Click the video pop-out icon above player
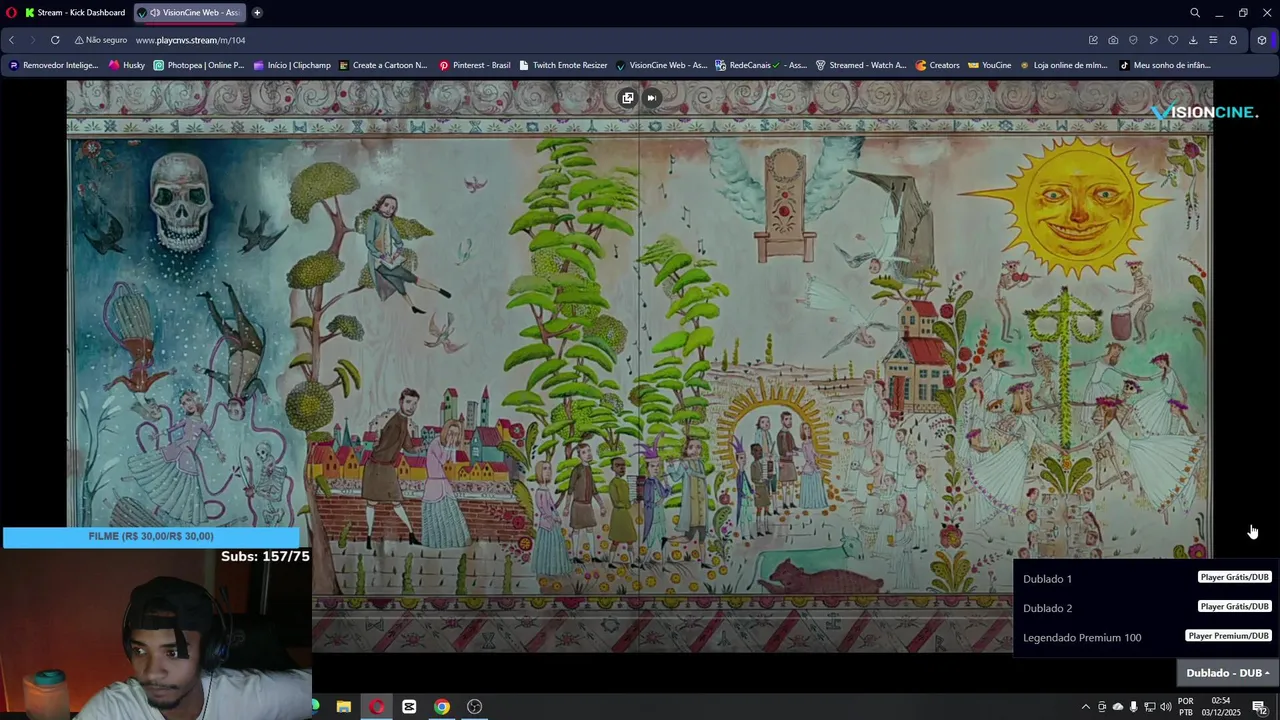 [627, 98]
